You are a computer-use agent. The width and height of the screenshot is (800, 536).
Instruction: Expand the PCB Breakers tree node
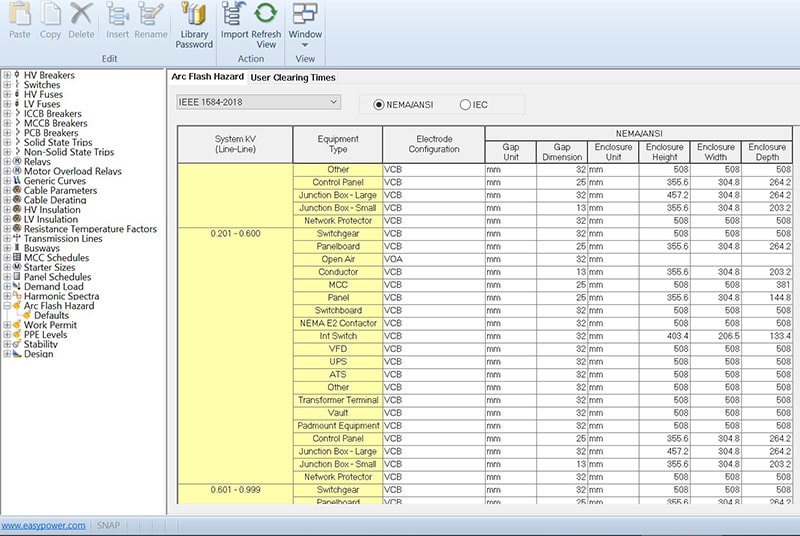coord(7,133)
